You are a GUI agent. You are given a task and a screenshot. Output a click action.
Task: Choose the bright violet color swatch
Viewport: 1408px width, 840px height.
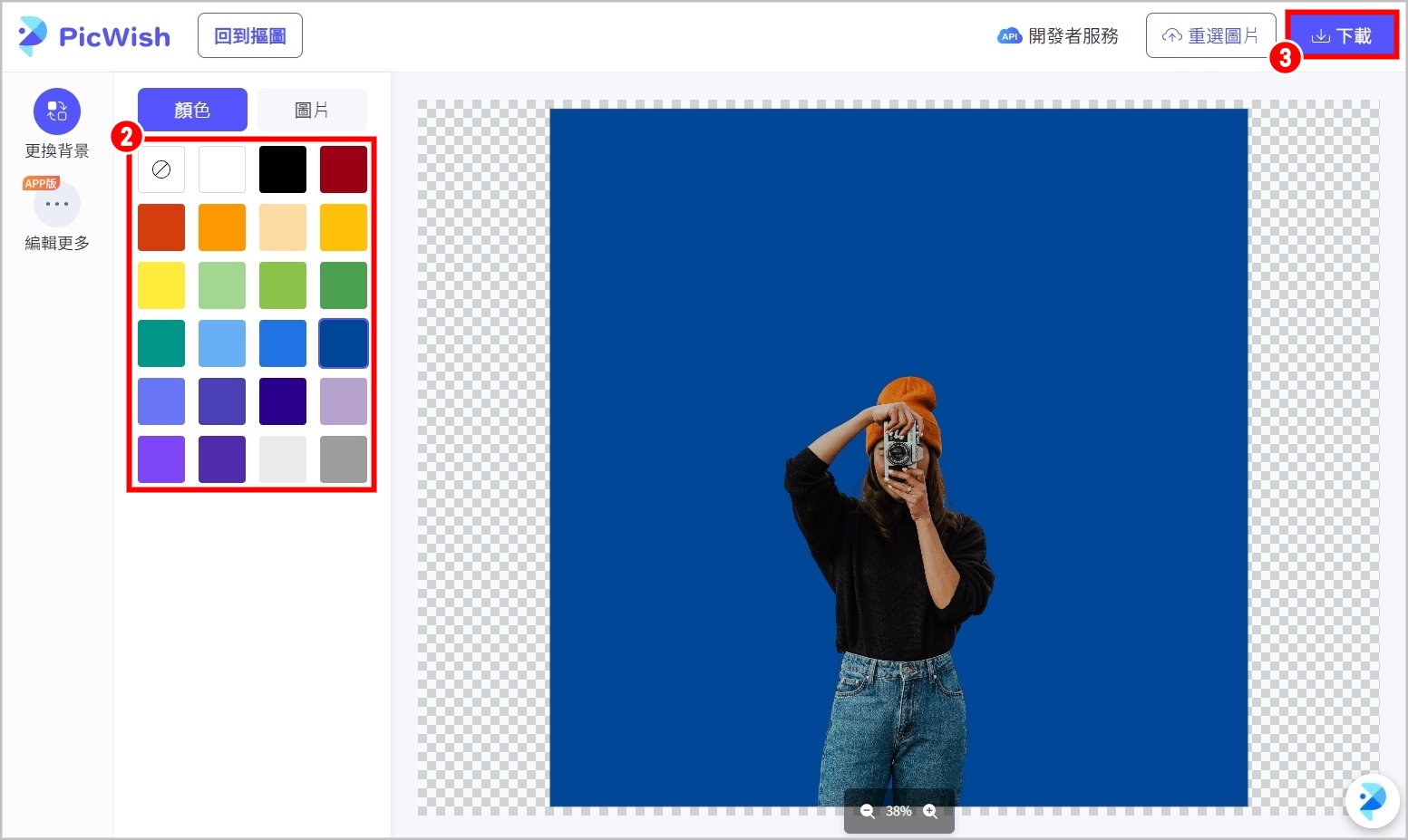pos(161,459)
